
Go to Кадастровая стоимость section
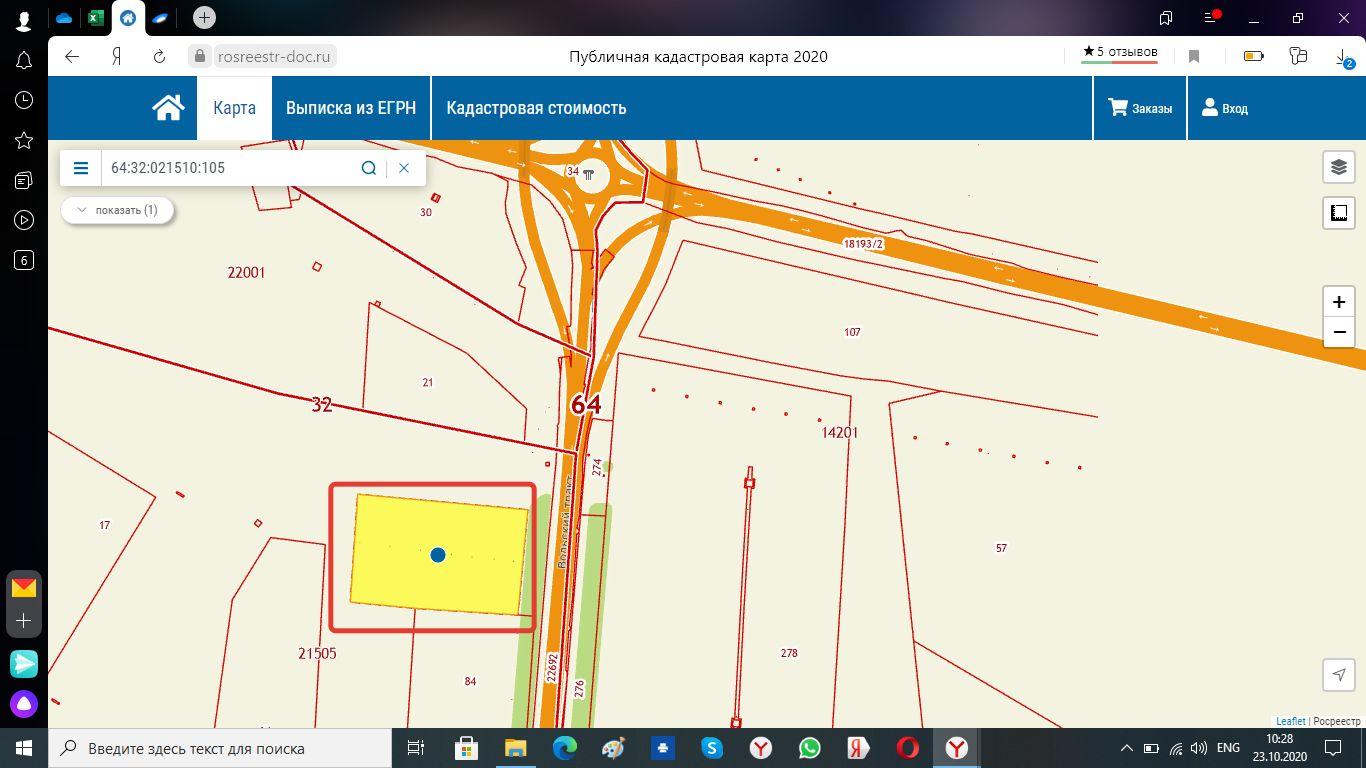(536, 108)
